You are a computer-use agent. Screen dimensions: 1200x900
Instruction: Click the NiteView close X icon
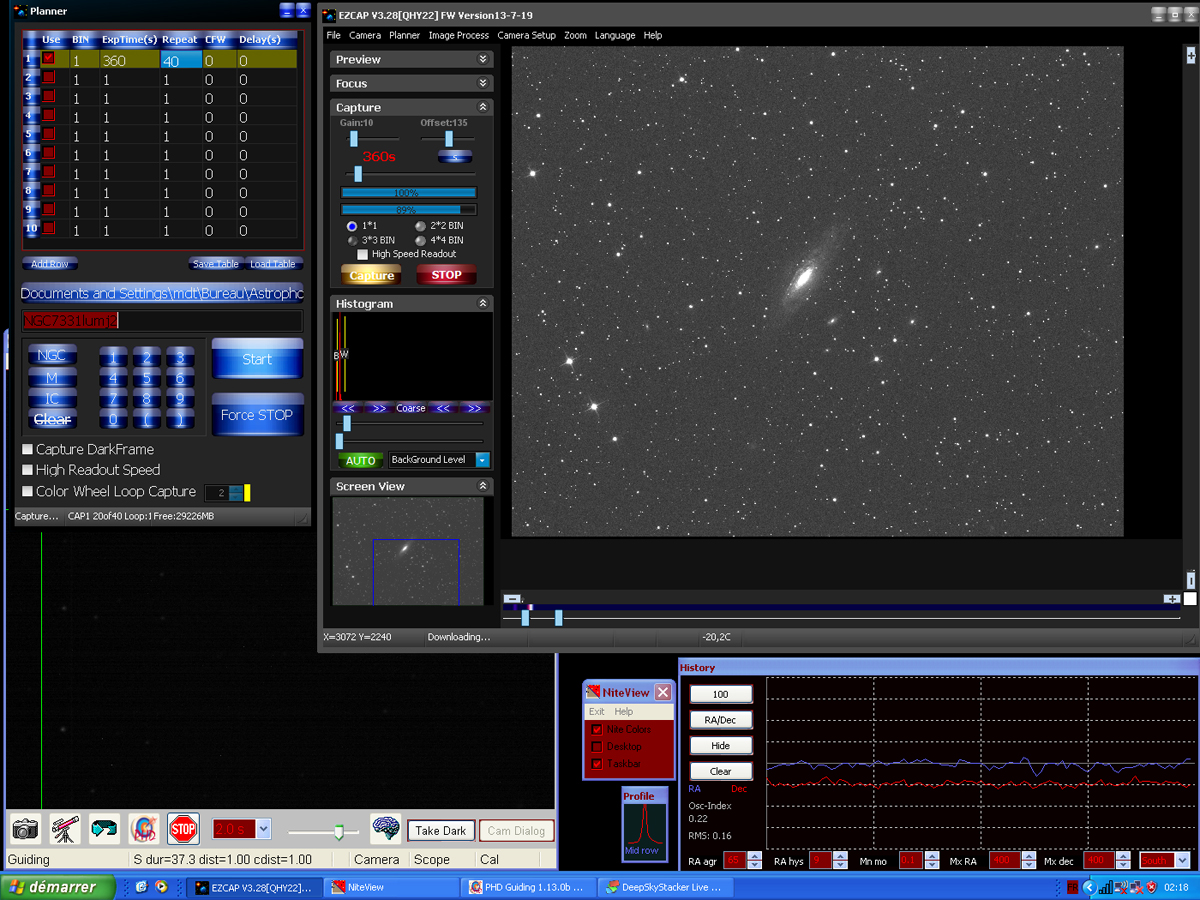[x=663, y=692]
